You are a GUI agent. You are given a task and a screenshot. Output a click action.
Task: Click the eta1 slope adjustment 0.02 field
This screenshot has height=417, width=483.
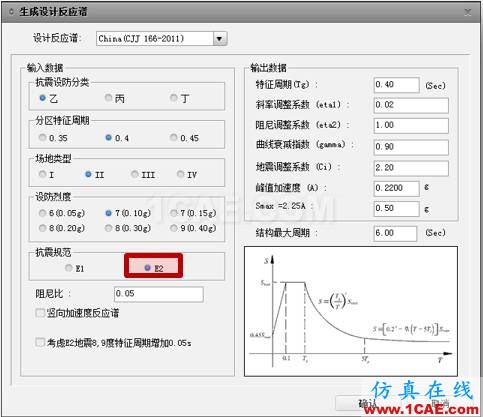pyautogui.click(x=411, y=105)
